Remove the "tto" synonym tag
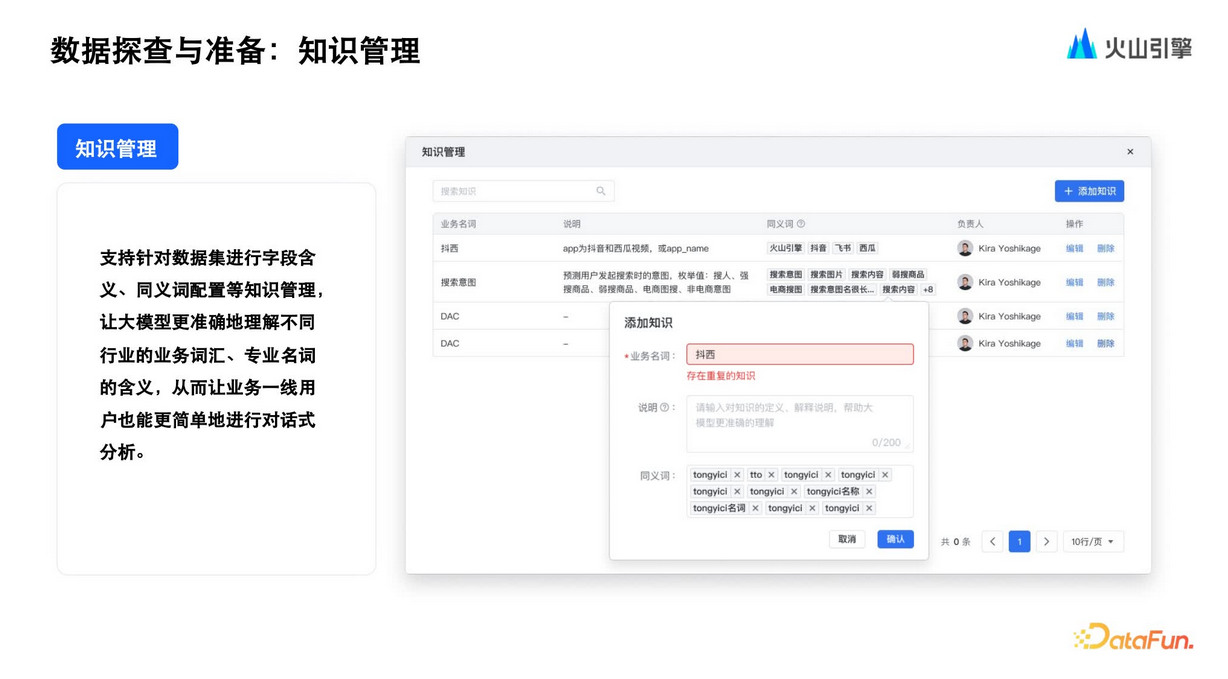 tap(771, 475)
